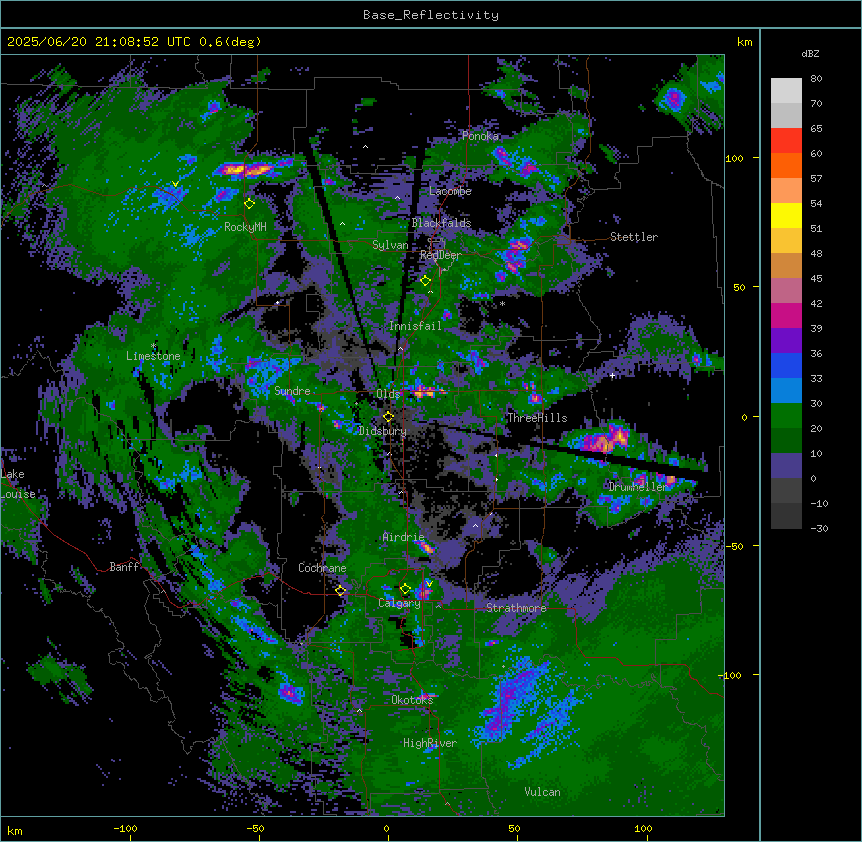Screen dimensions: 862x842
Task: Select the slate purple 0-10 dBZ swatch
Action: pyautogui.click(x=786, y=466)
